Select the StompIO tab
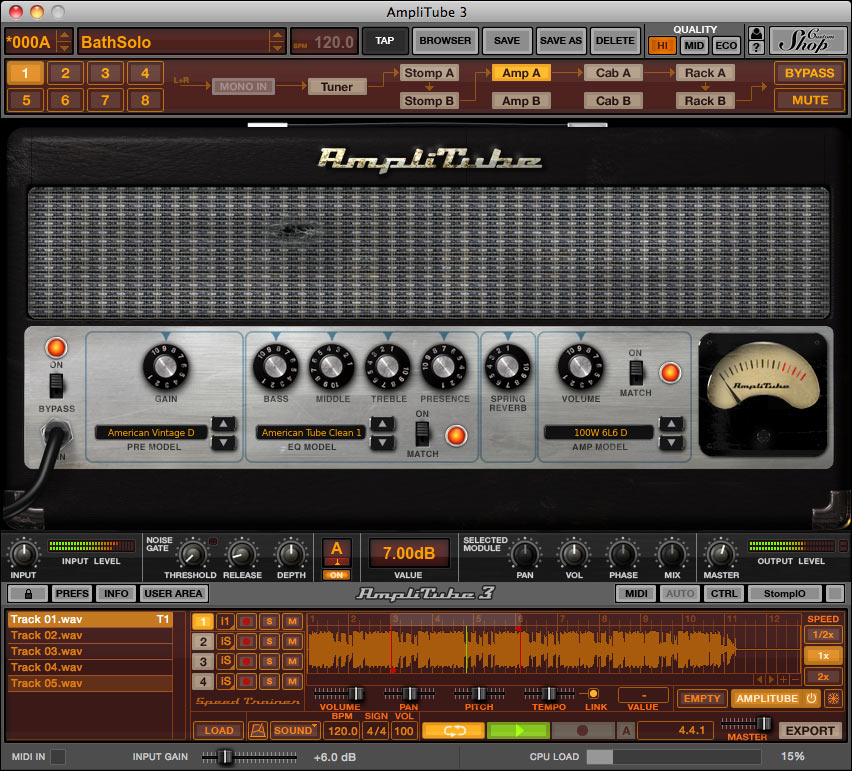This screenshot has height=771, width=852. [x=785, y=593]
